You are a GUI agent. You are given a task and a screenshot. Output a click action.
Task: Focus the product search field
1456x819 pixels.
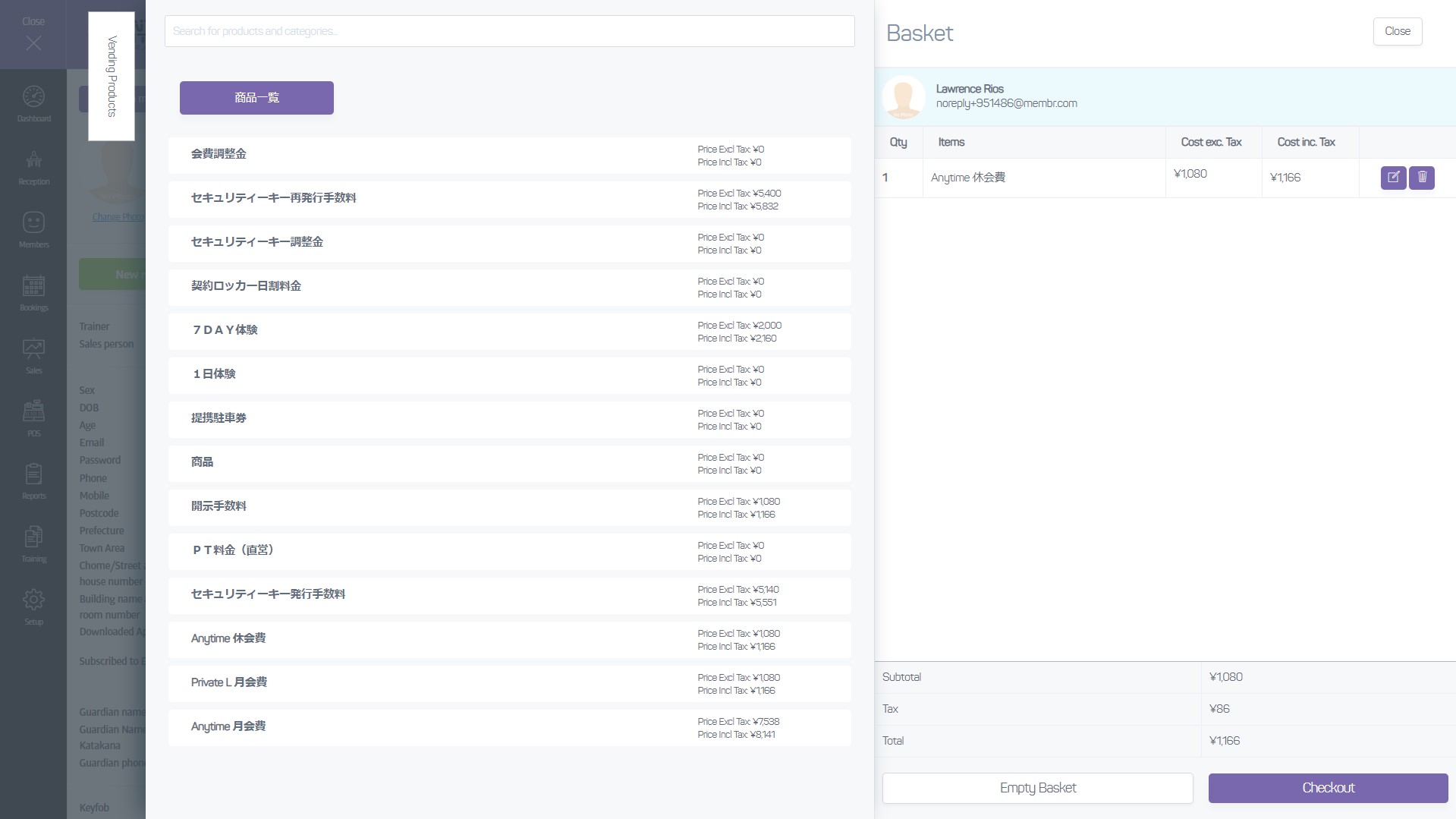510,31
